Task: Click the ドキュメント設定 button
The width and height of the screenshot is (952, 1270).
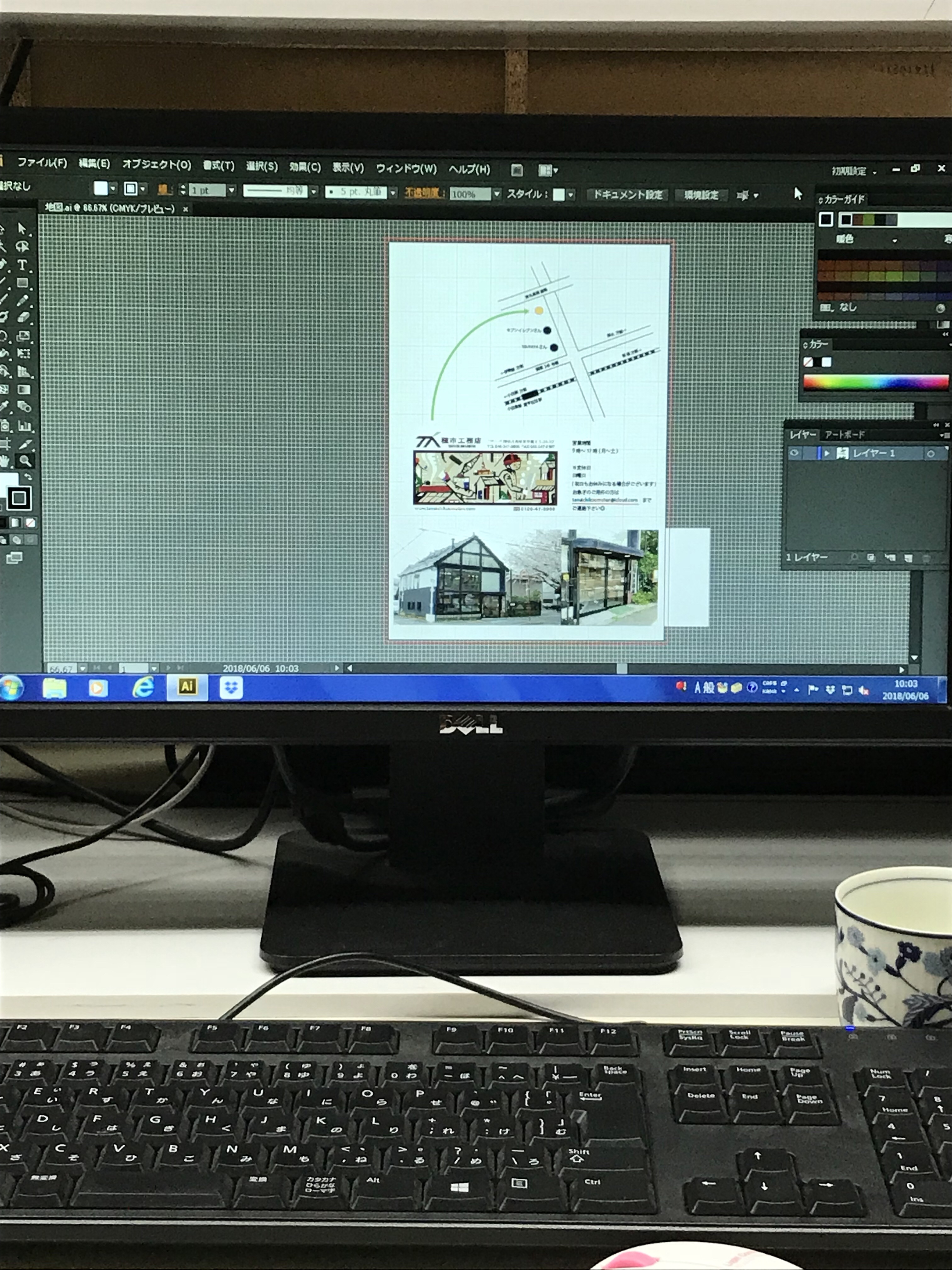Action: click(x=628, y=195)
